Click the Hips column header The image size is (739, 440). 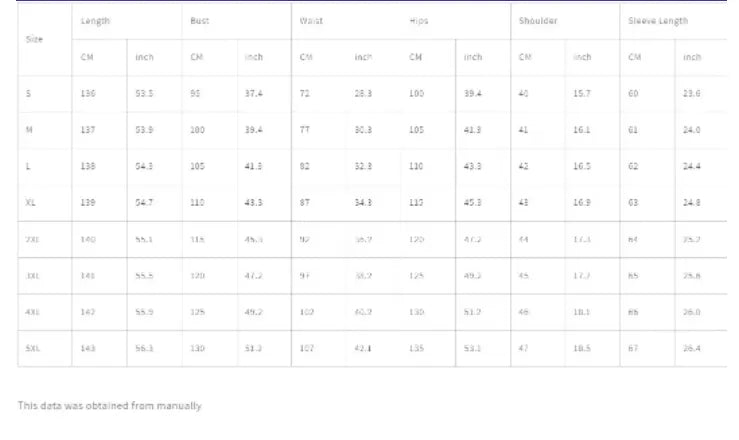419,21
